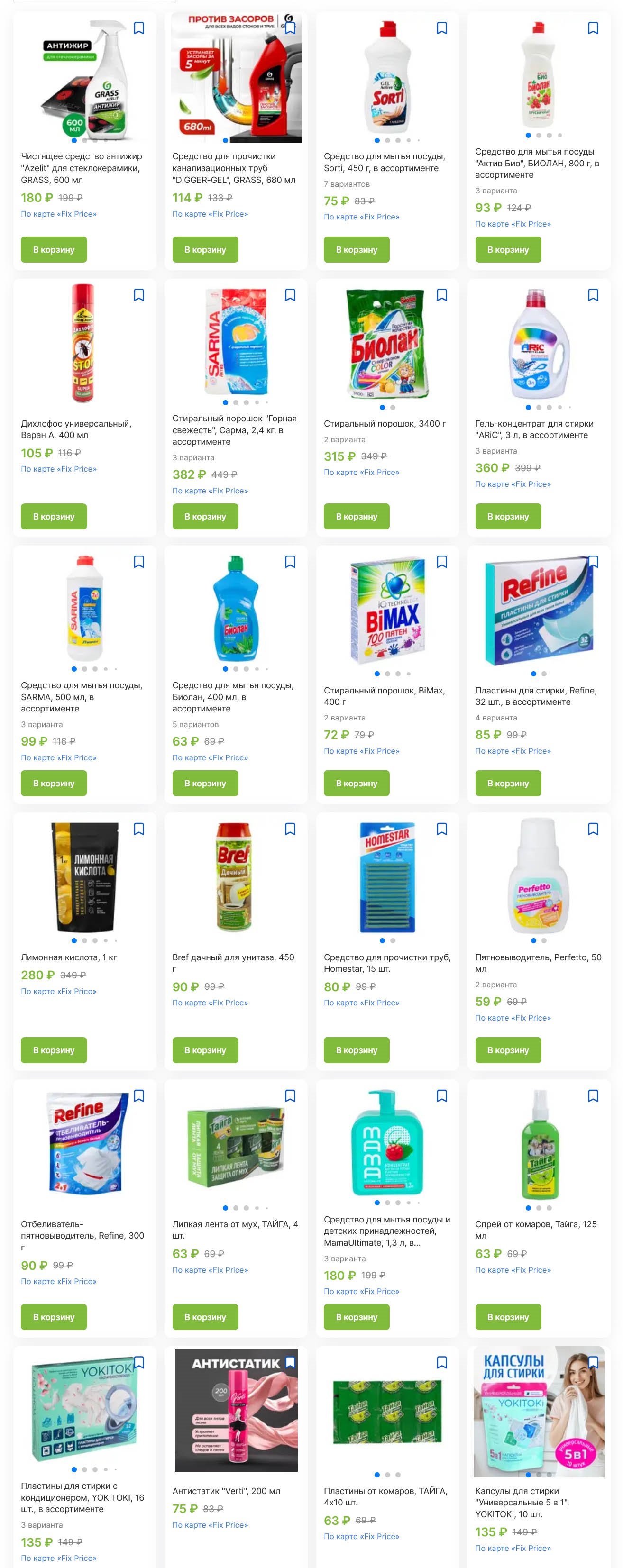This screenshot has height=1568, width=623.
Task: Add DIGGER-GEL pipe cleaner to cart
Action: pos(205,250)
